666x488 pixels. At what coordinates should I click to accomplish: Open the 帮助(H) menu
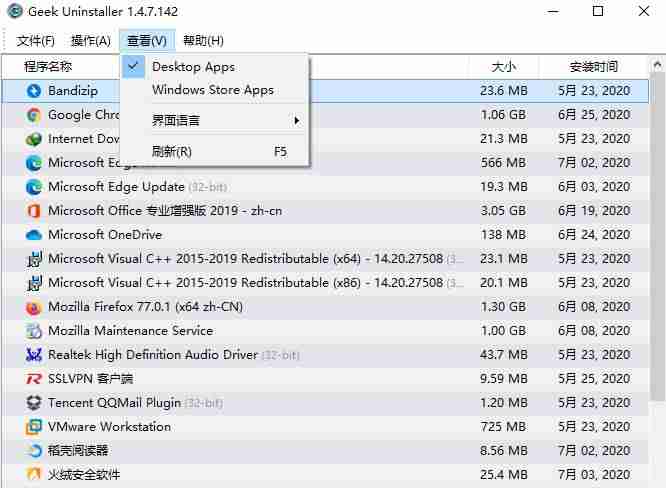(203, 41)
